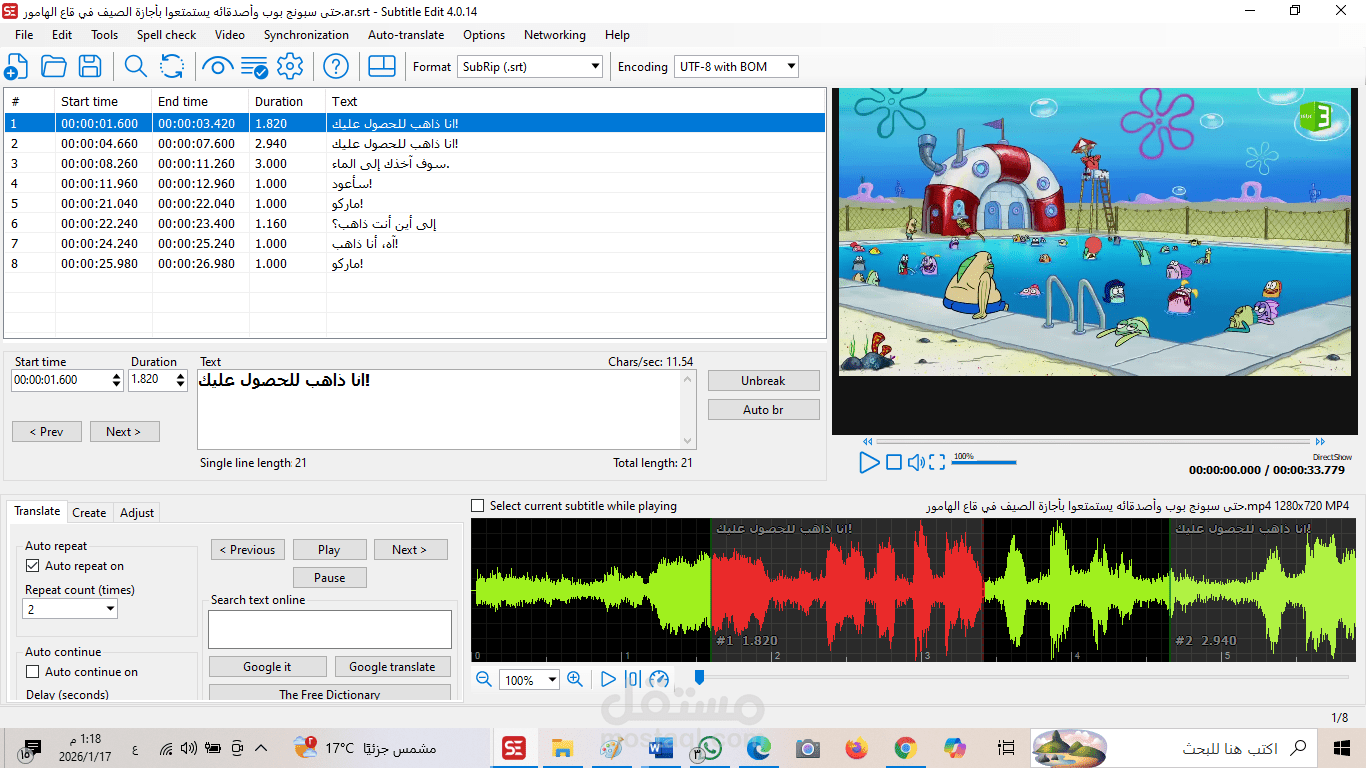
Task: Open Settings with the gear toolbar icon
Action: click(290, 67)
